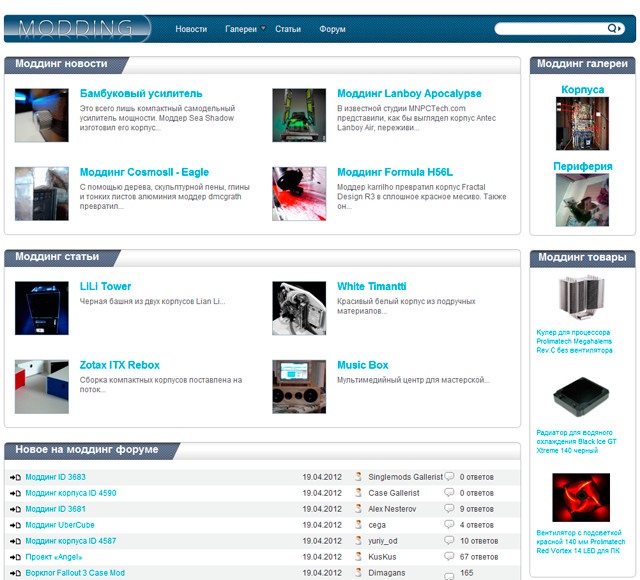Click topic icon beside Моддинг UberCube
This screenshot has width=640, height=580.
click(16, 525)
